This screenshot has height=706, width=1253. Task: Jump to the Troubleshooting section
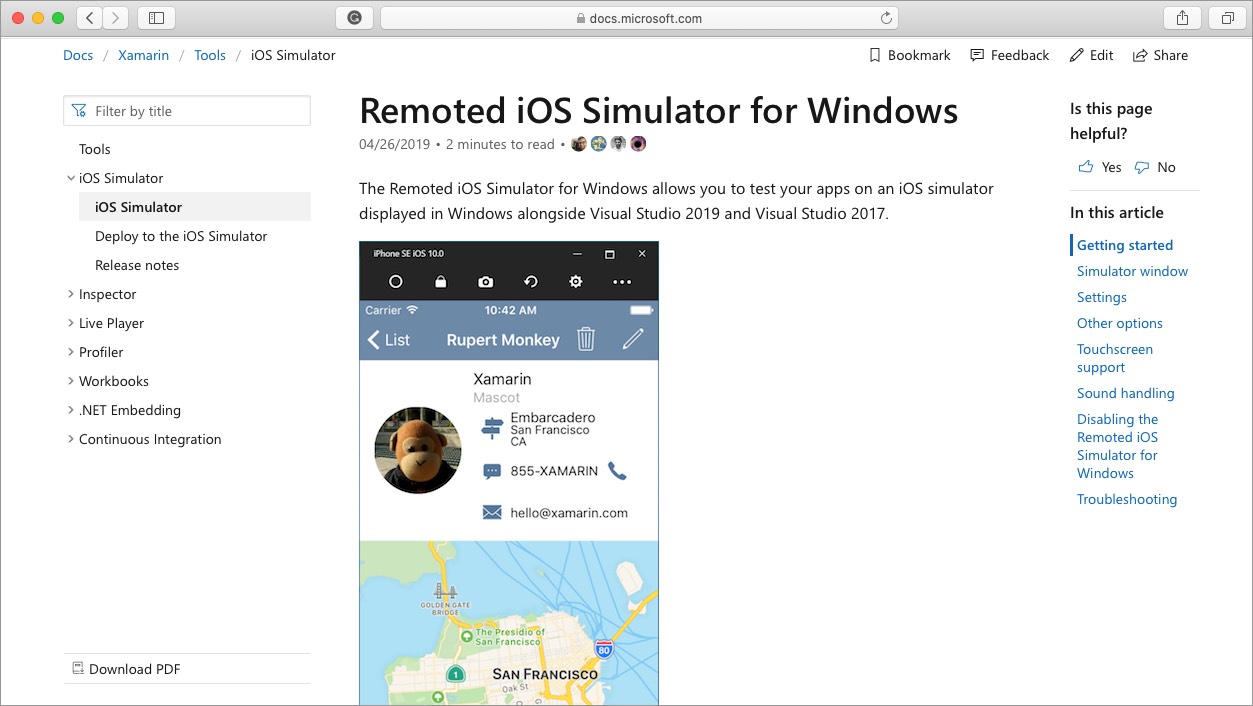point(1127,499)
